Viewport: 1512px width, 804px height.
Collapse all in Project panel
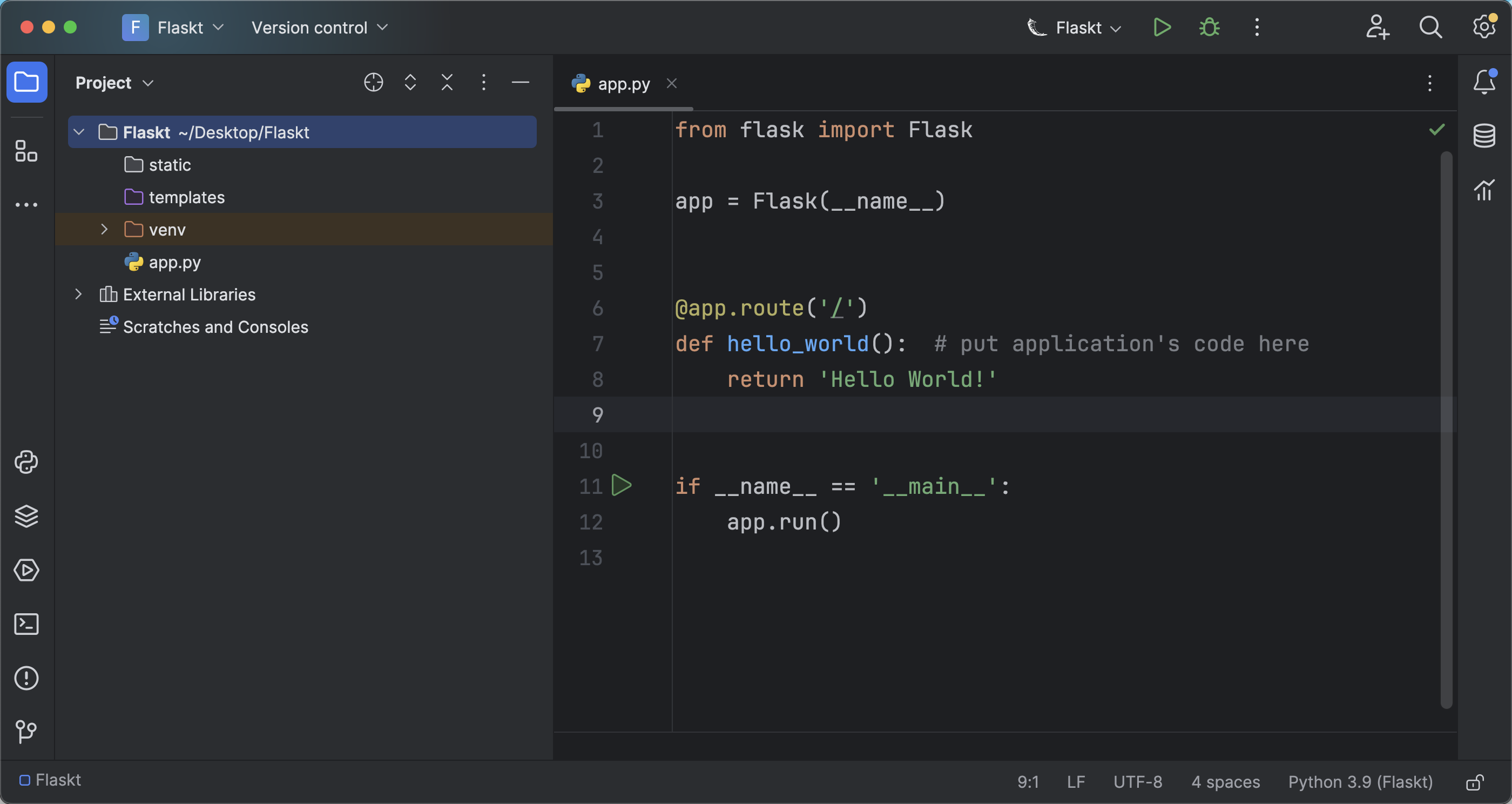tap(447, 82)
